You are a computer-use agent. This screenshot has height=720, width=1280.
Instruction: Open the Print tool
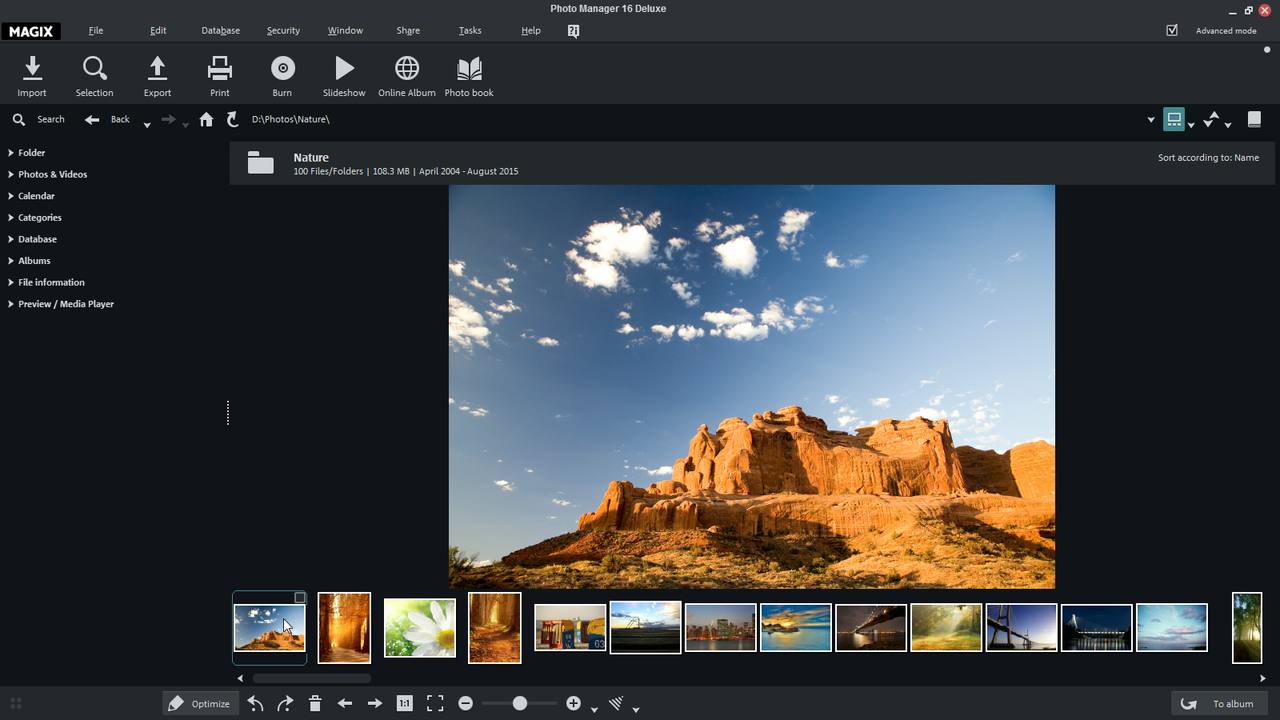219,75
